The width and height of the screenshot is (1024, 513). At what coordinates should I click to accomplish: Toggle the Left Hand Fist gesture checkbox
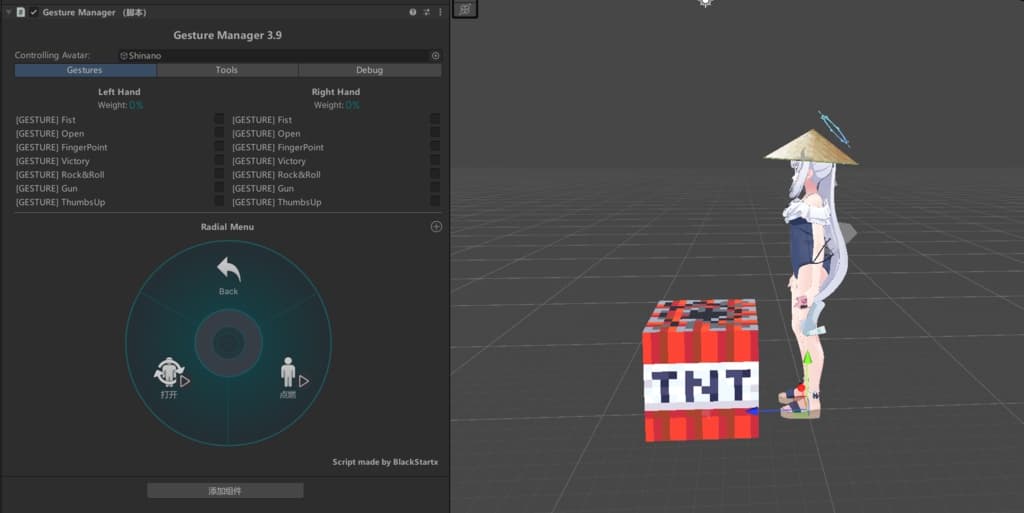coord(219,120)
